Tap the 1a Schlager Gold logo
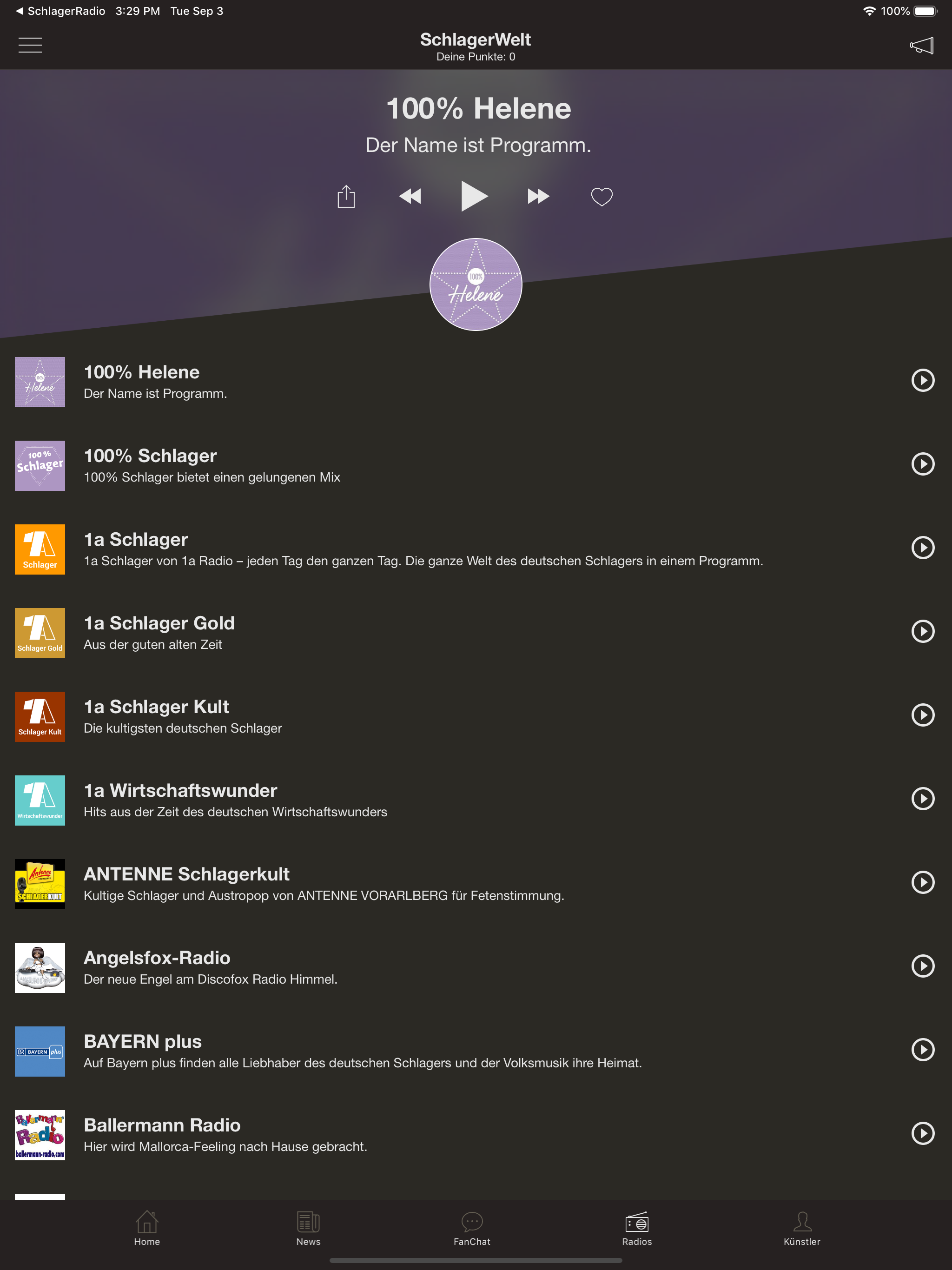This screenshot has width=952, height=1270. tap(40, 633)
